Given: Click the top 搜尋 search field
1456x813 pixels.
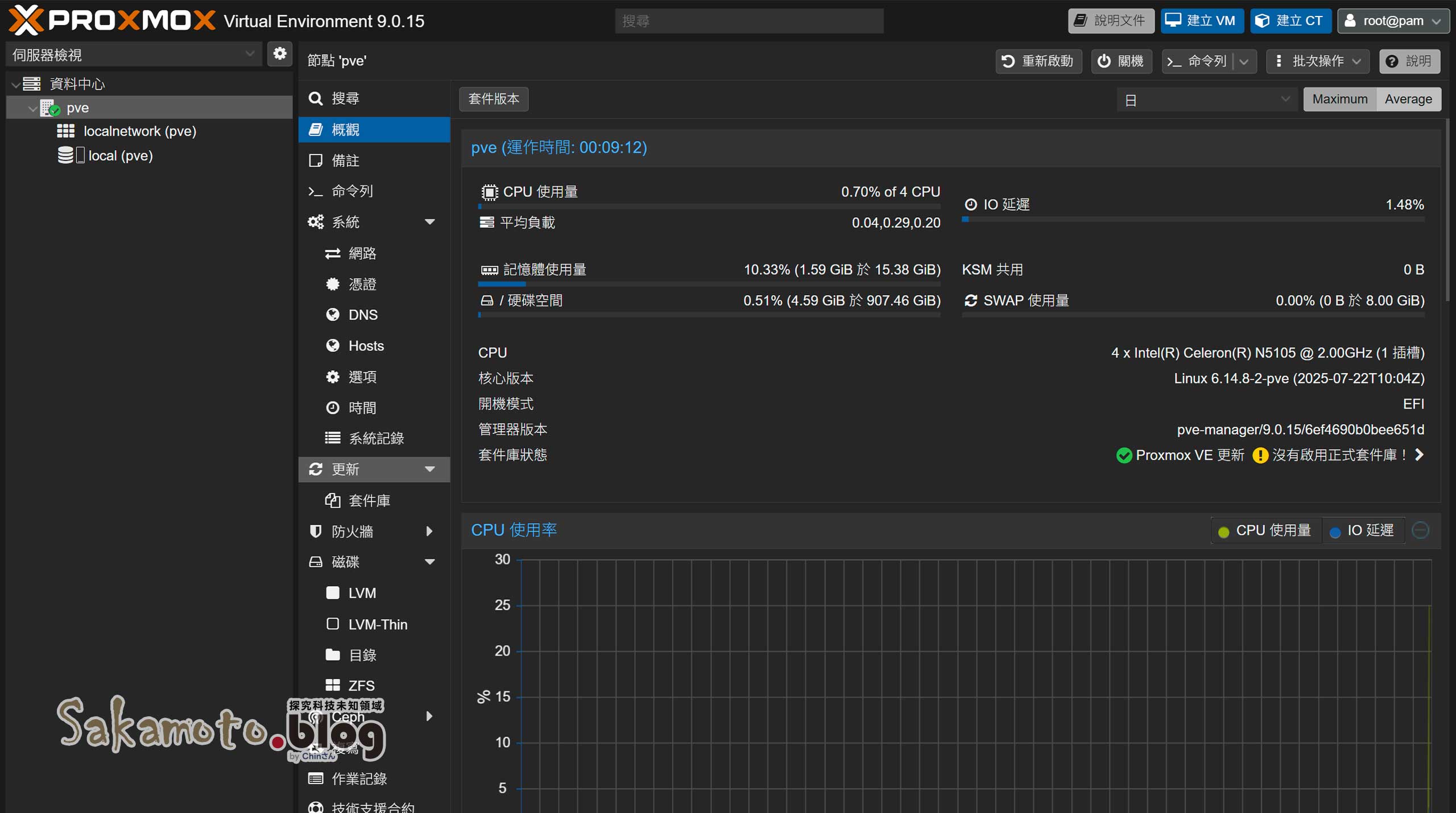Looking at the screenshot, I should (748, 21).
